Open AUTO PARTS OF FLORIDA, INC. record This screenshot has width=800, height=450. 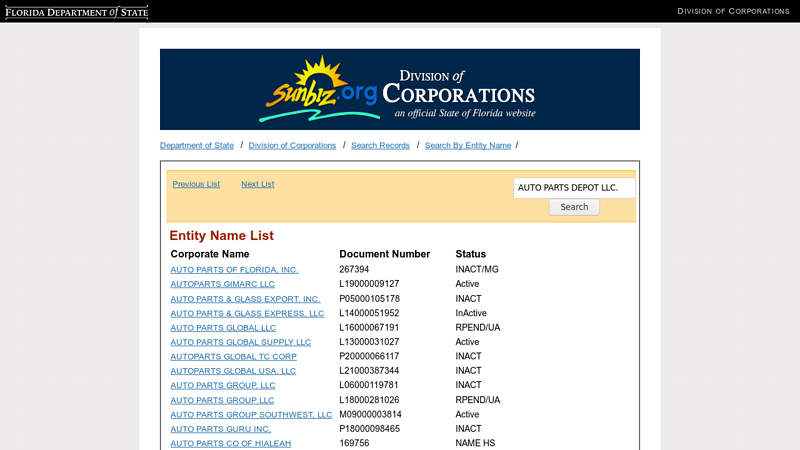pyautogui.click(x=234, y=269)
